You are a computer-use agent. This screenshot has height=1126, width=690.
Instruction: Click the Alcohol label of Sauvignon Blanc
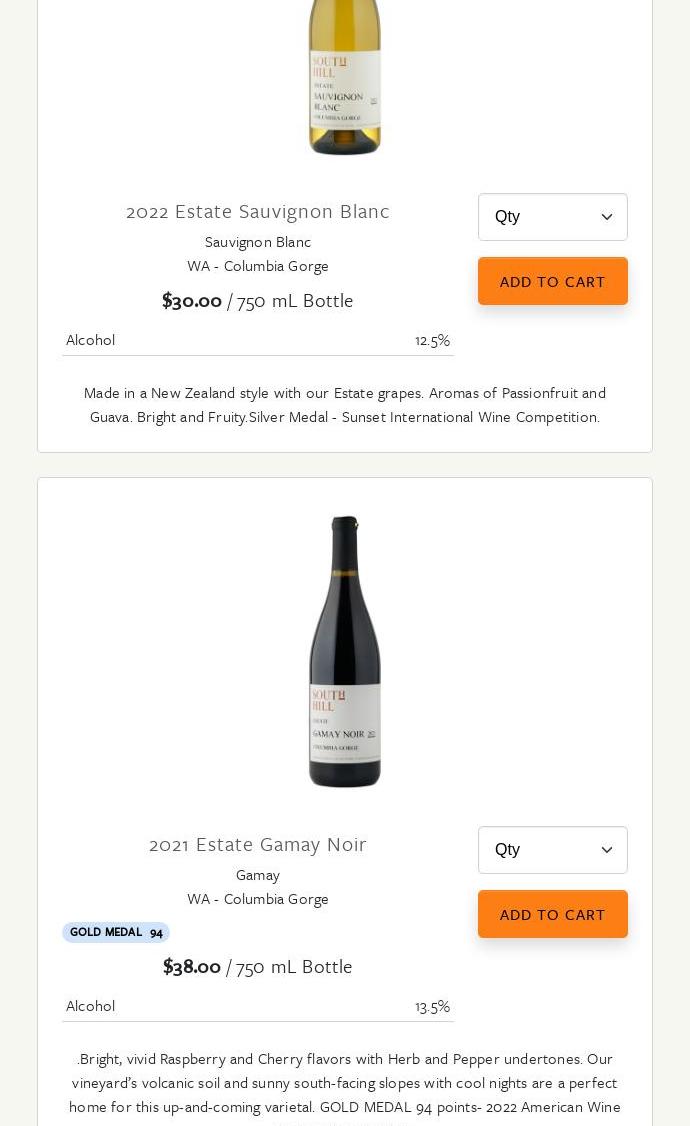(91, 340)
